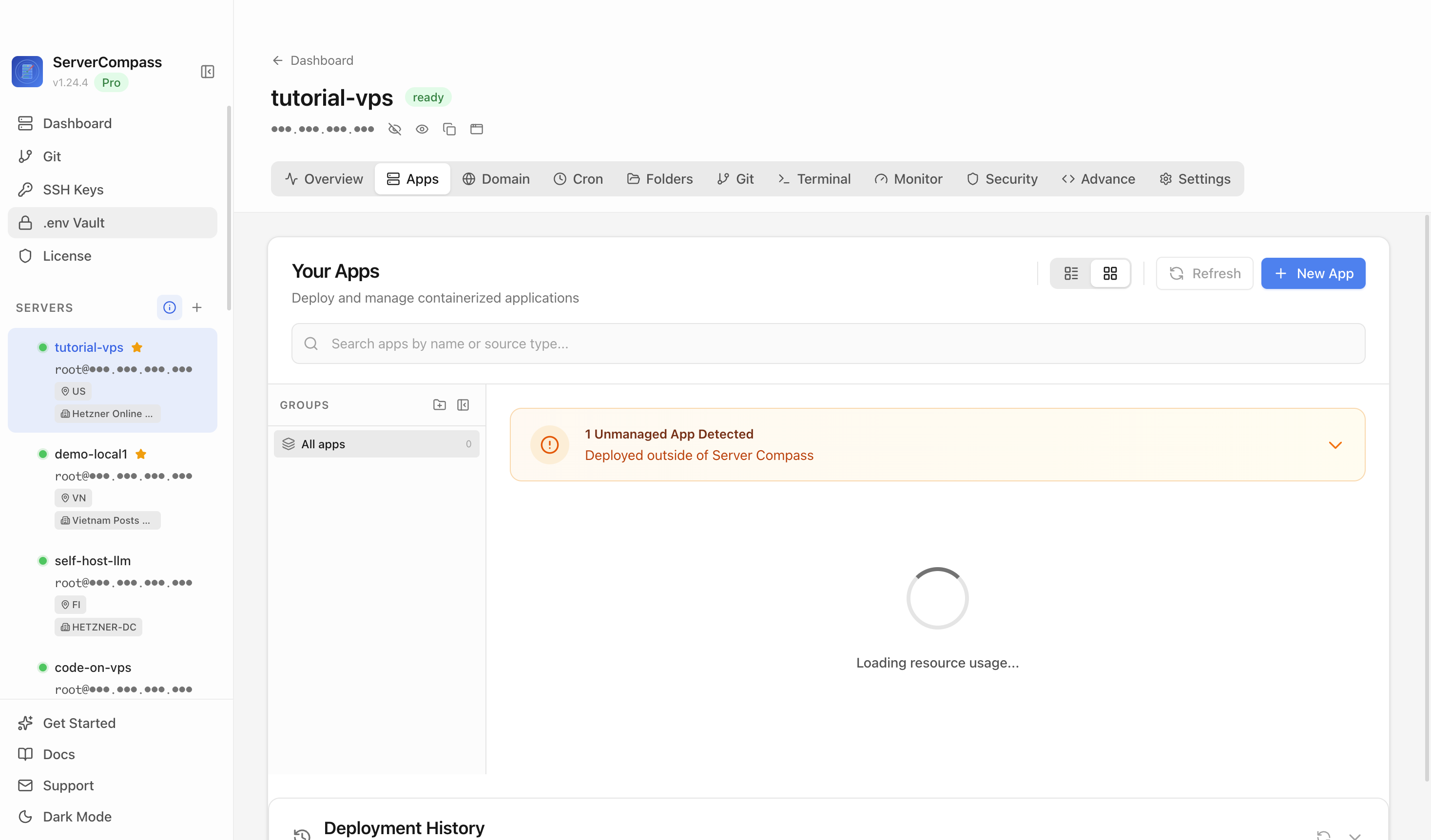Click the Pro plan badge

click(111, 83)
